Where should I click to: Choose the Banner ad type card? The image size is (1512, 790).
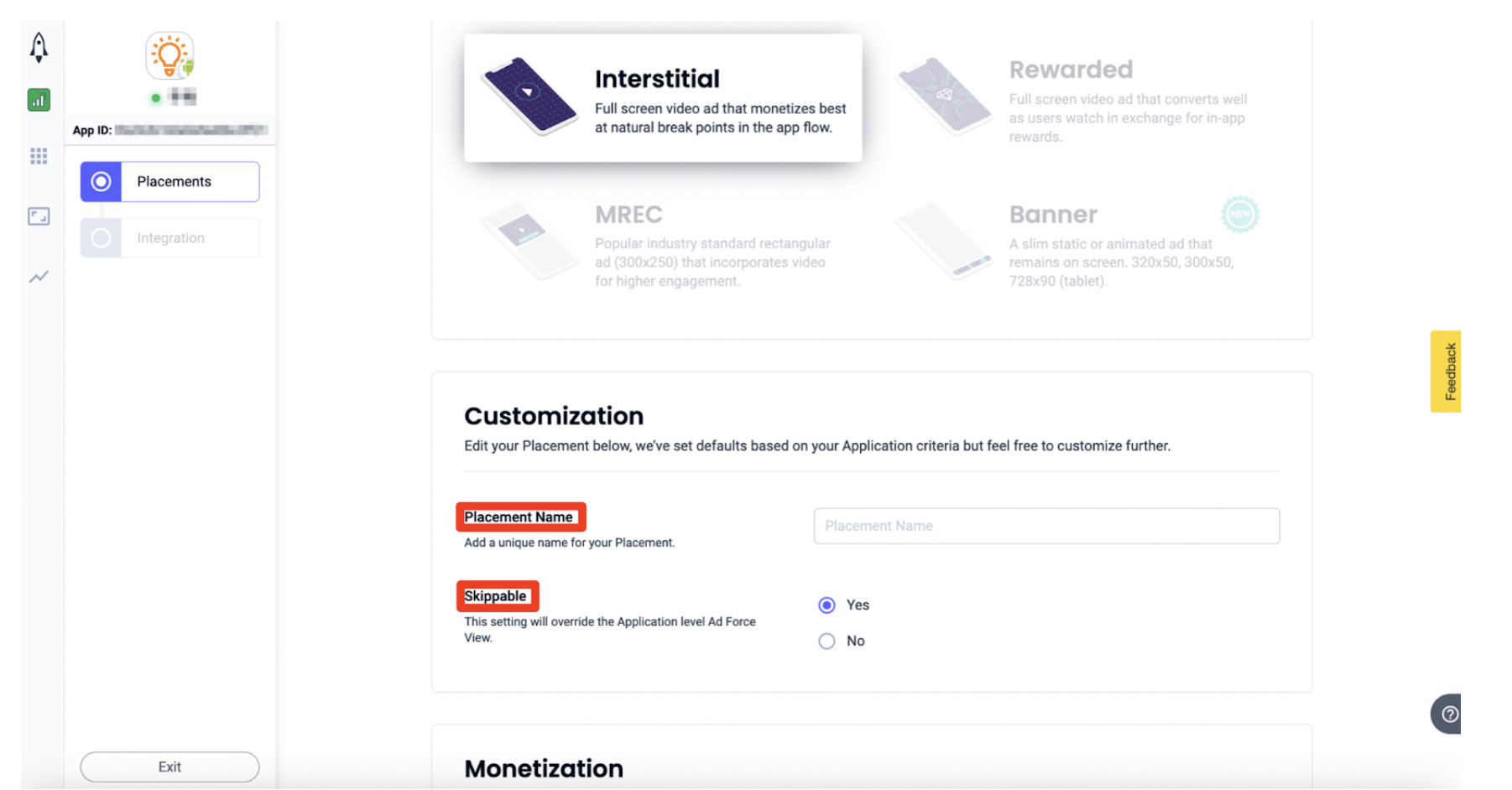pos(1077,244)
